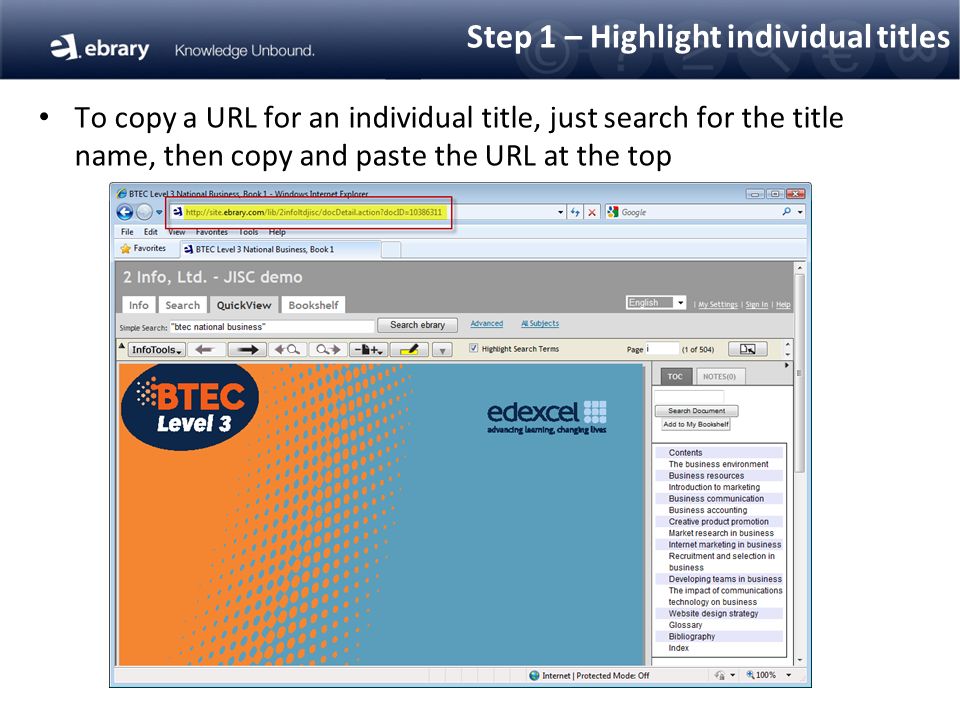
Task: Stop loading with the red X icon
Action: (x=592, y=212)
